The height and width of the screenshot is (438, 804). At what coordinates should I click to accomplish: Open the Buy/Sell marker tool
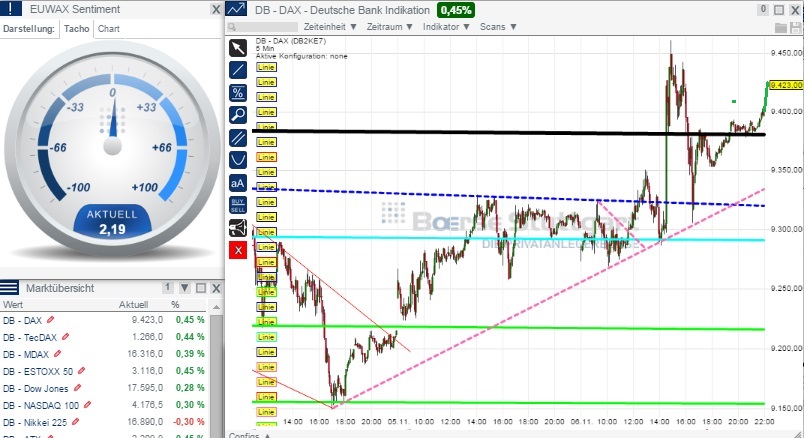click(237, 205)
